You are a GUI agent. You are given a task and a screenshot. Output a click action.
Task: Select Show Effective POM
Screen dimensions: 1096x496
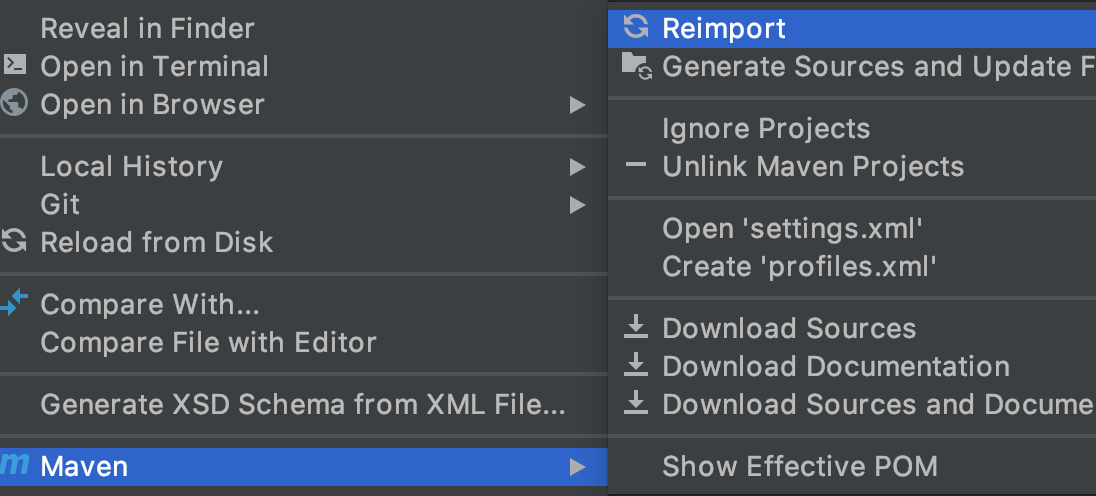(852, 466)
